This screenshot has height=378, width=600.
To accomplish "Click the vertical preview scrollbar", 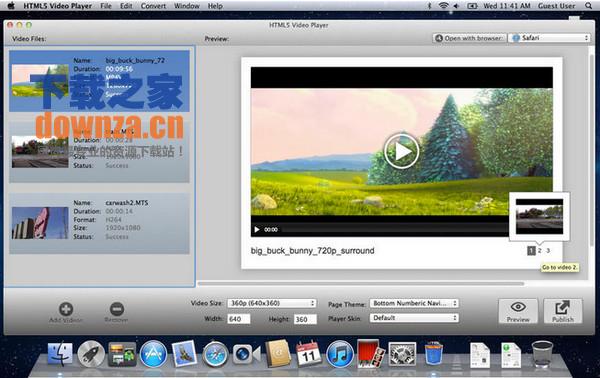I will coord(592,149).
